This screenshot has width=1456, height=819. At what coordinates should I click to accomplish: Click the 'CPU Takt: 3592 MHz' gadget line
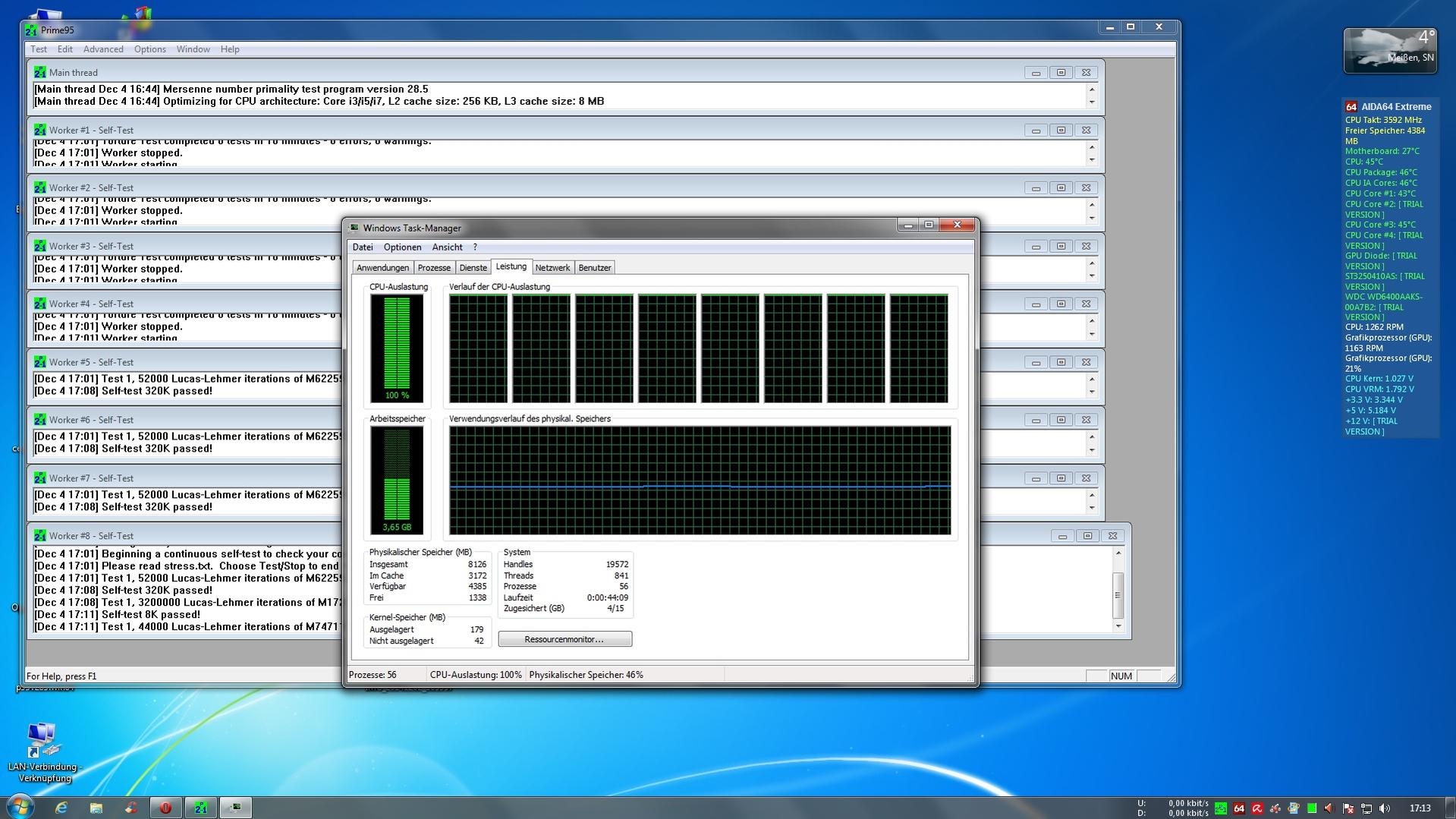click(1383, 120)
